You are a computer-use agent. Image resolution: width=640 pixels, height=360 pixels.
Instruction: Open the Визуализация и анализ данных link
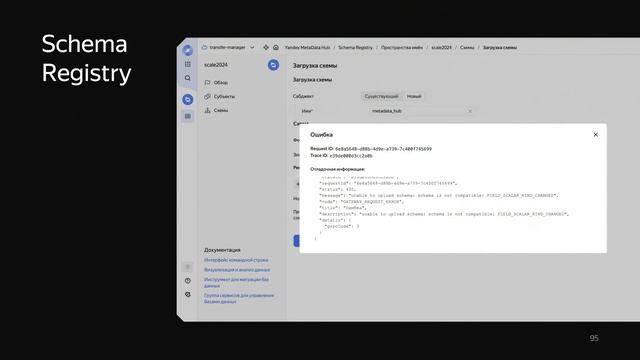(x=237, y=270)
